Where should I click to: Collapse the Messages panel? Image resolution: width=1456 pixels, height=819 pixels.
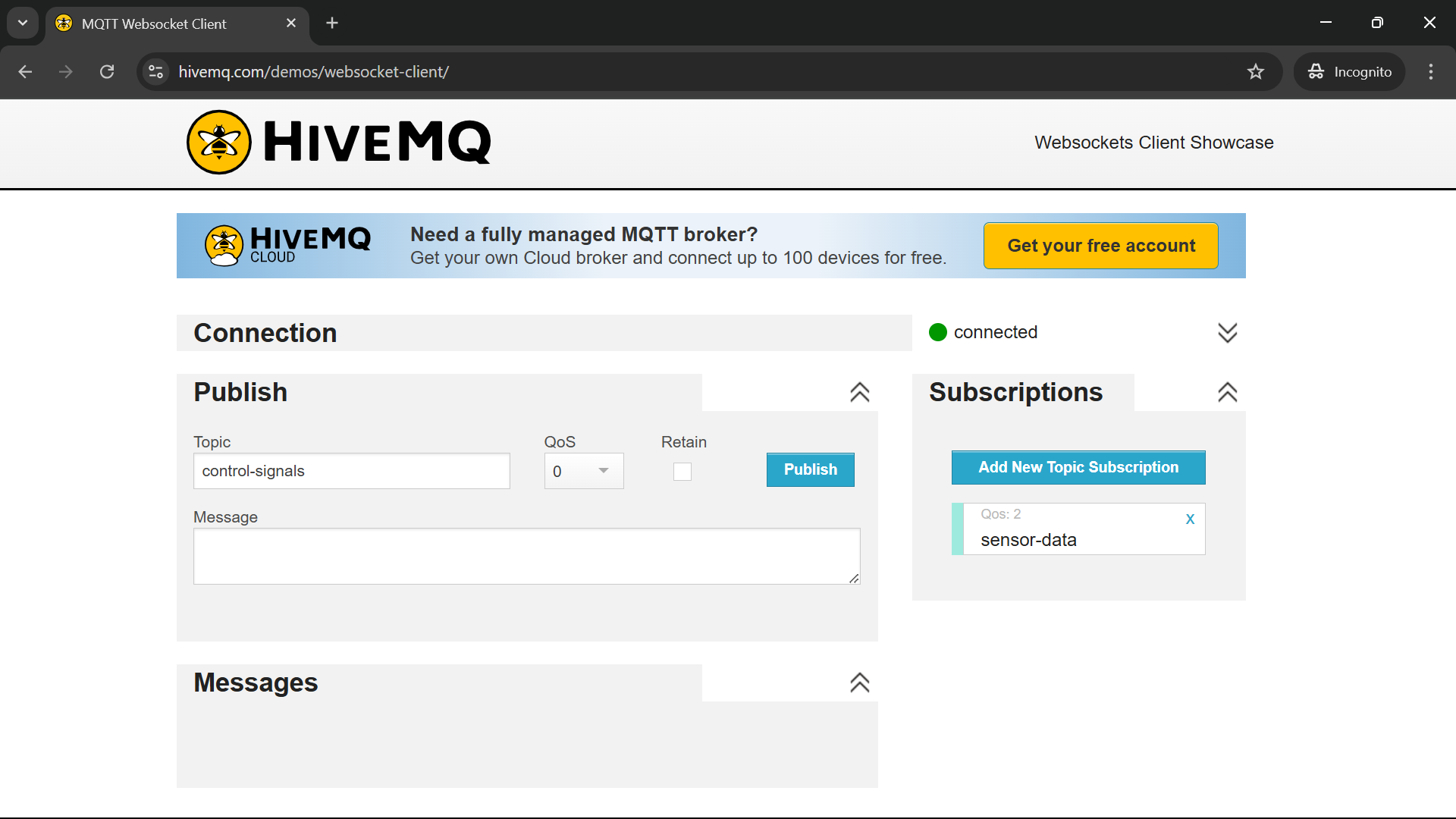[859, 682]
